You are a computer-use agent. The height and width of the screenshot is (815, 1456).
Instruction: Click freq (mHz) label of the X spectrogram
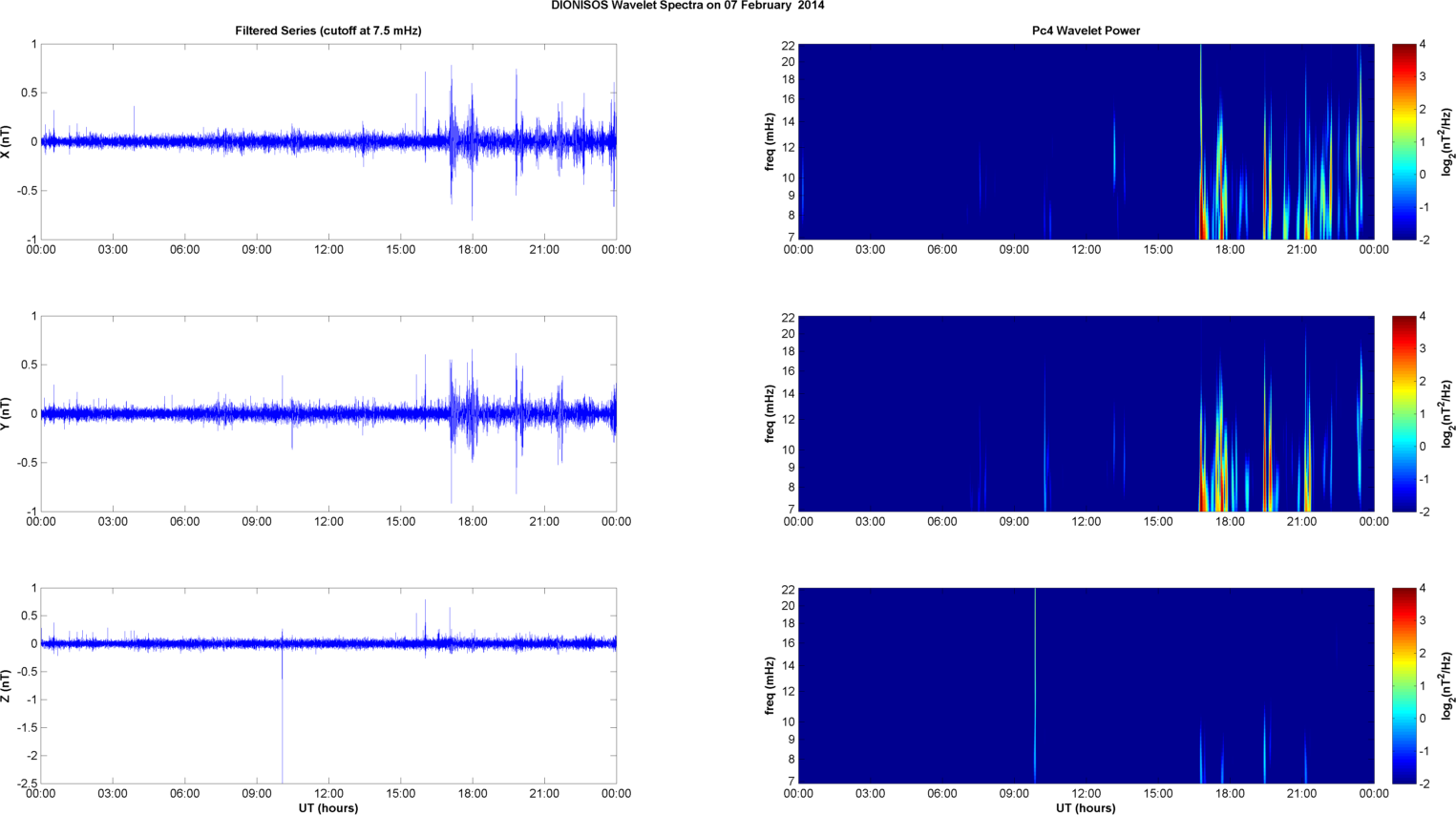click(770, 141)
